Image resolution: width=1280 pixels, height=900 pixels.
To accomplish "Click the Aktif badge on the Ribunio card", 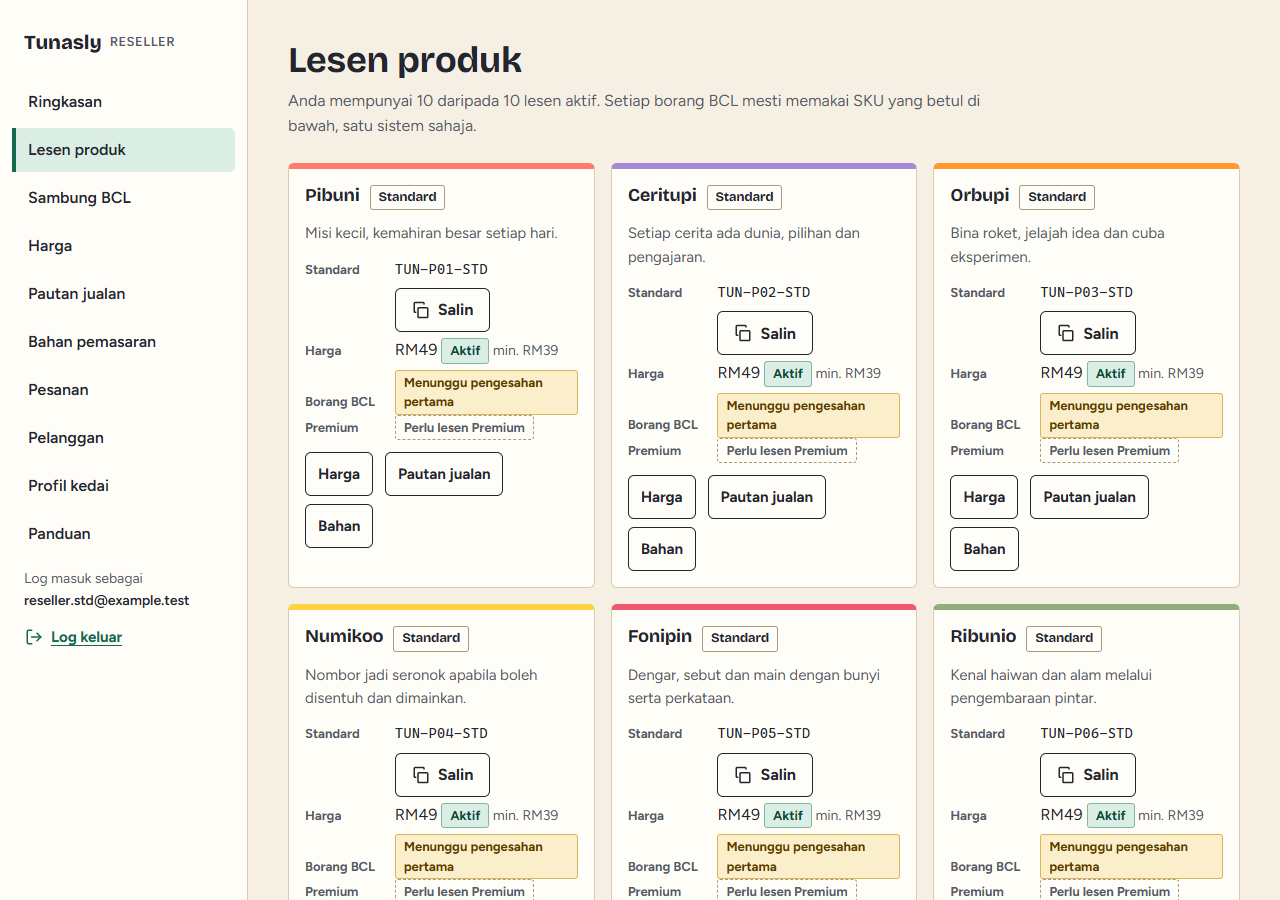I will [x=1111, y=816].
